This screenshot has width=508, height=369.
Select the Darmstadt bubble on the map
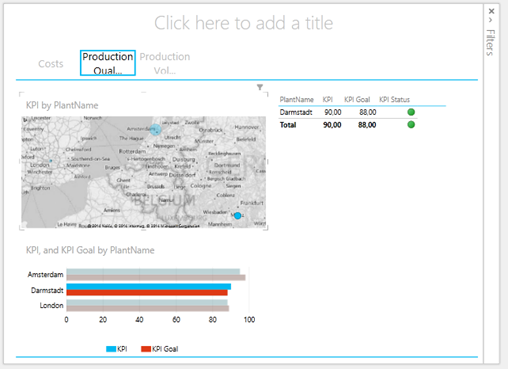(237, 216)
